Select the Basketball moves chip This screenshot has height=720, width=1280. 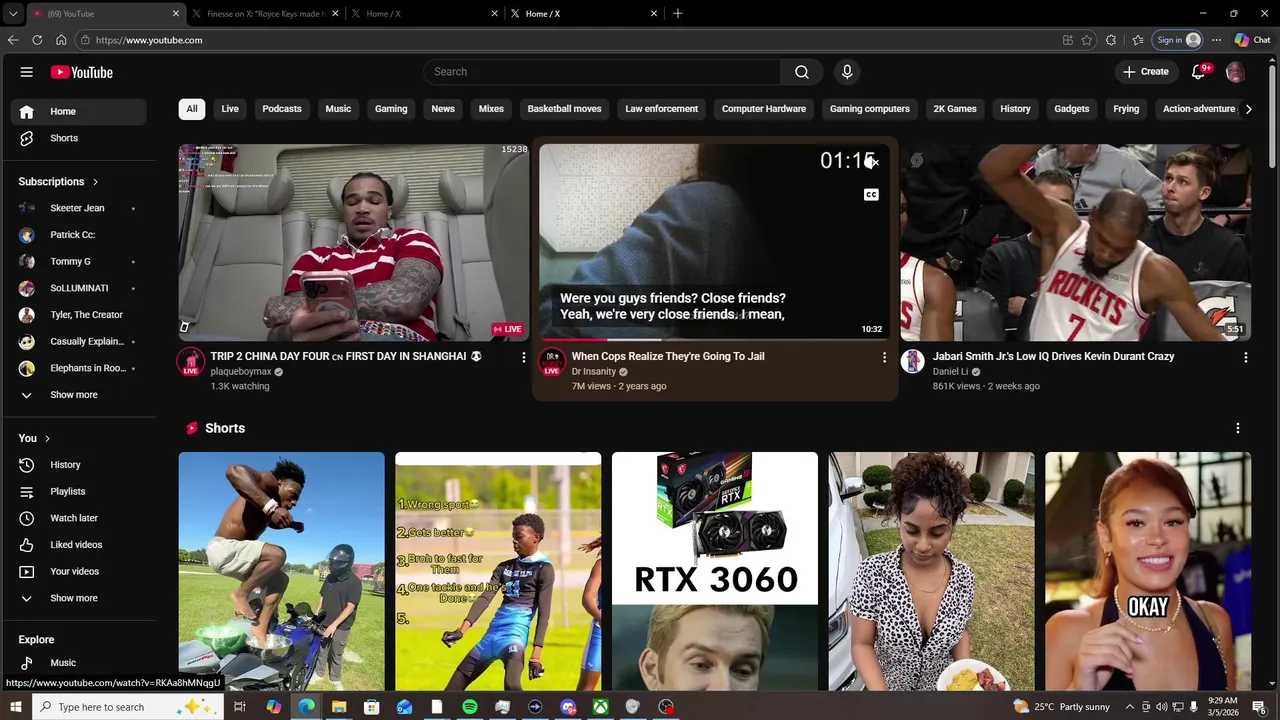pyautogui.click(x=565, y=109)
